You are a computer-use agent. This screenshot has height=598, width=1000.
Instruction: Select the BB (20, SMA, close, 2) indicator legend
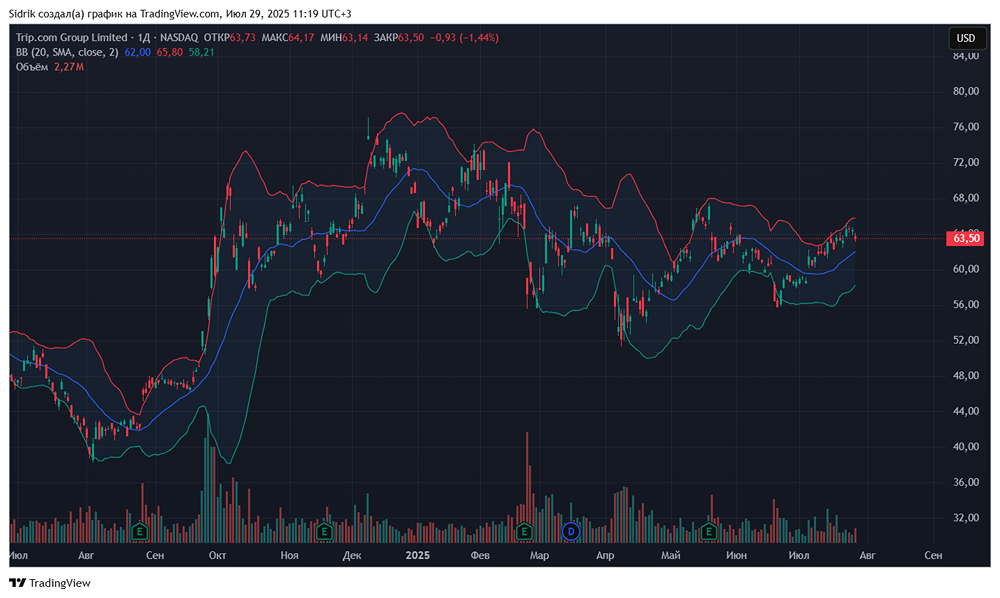coord(67,52)
